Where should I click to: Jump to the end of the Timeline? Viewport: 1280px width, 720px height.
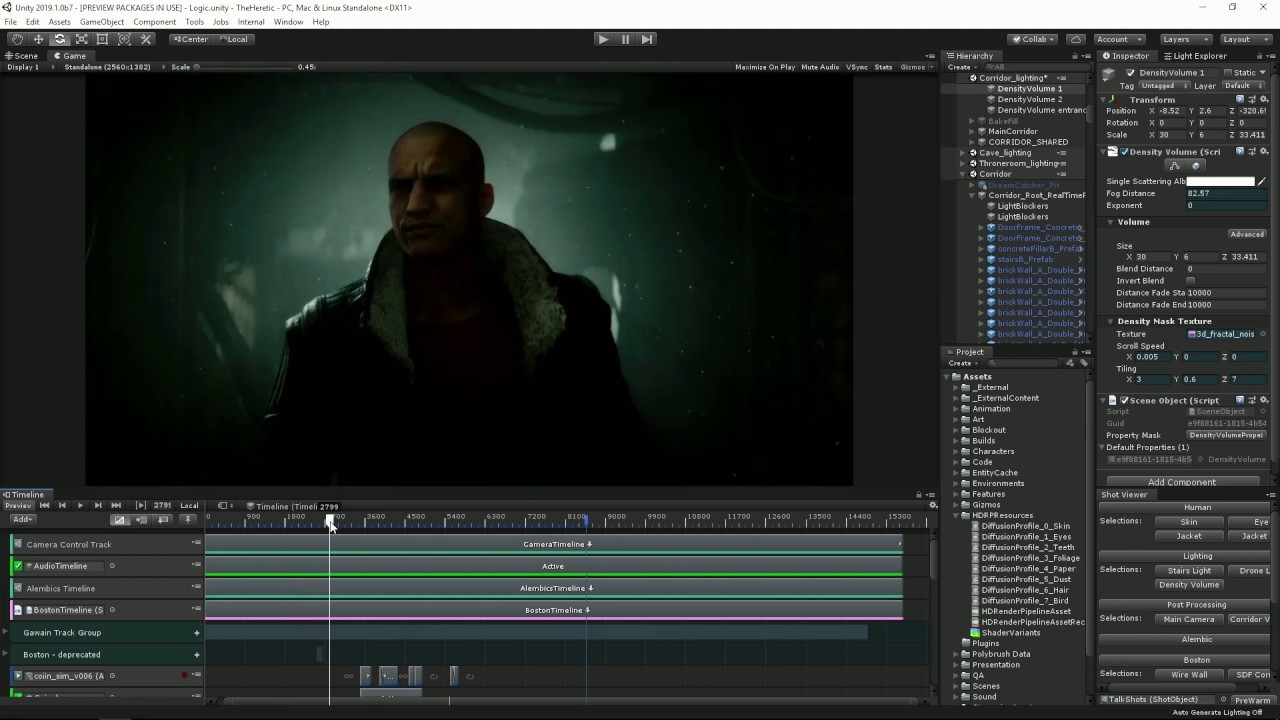(x=116, y=505)
